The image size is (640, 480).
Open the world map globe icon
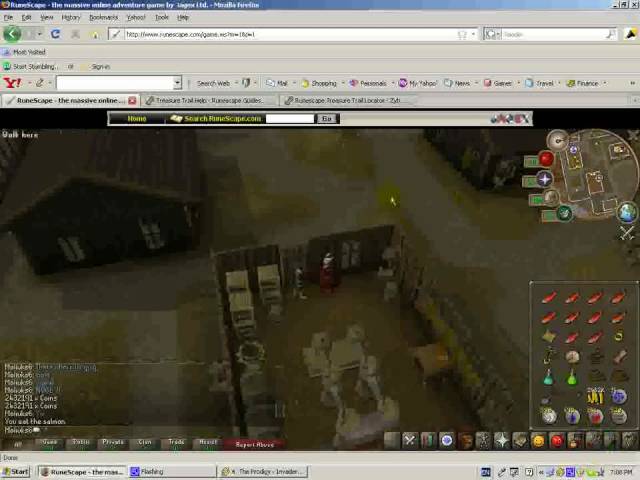click(x=627, y=211)
